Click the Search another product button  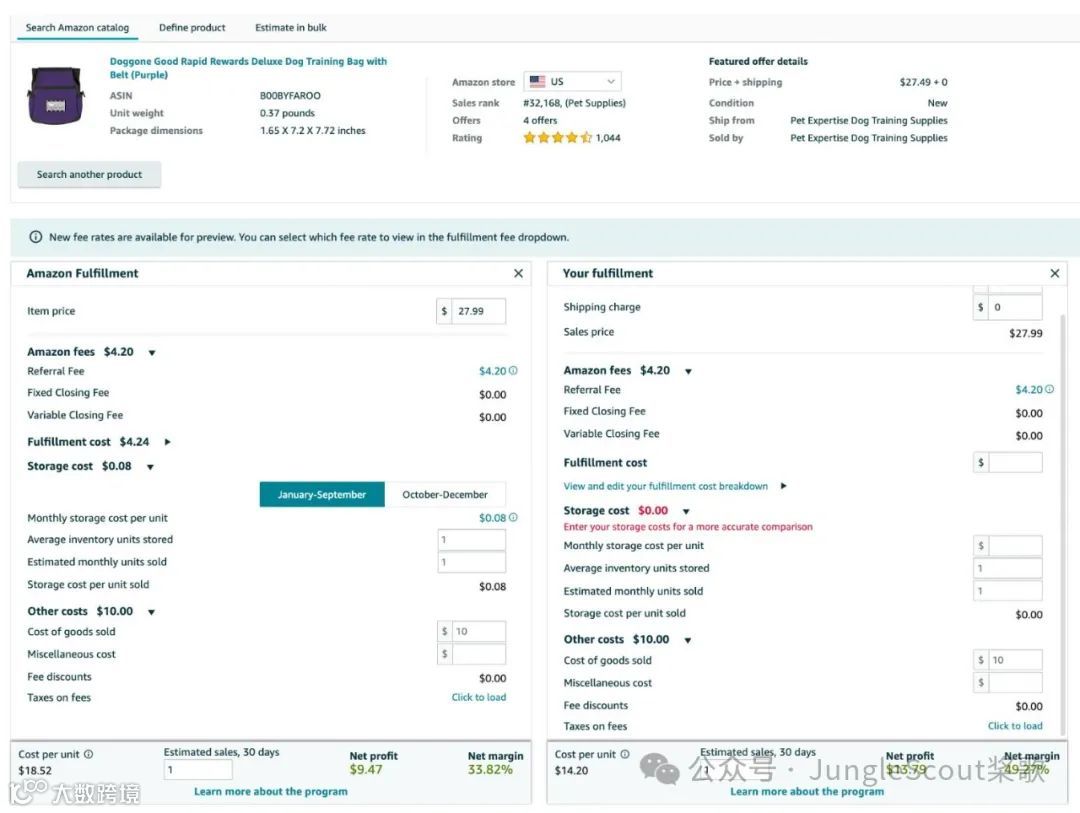point(90,174)
